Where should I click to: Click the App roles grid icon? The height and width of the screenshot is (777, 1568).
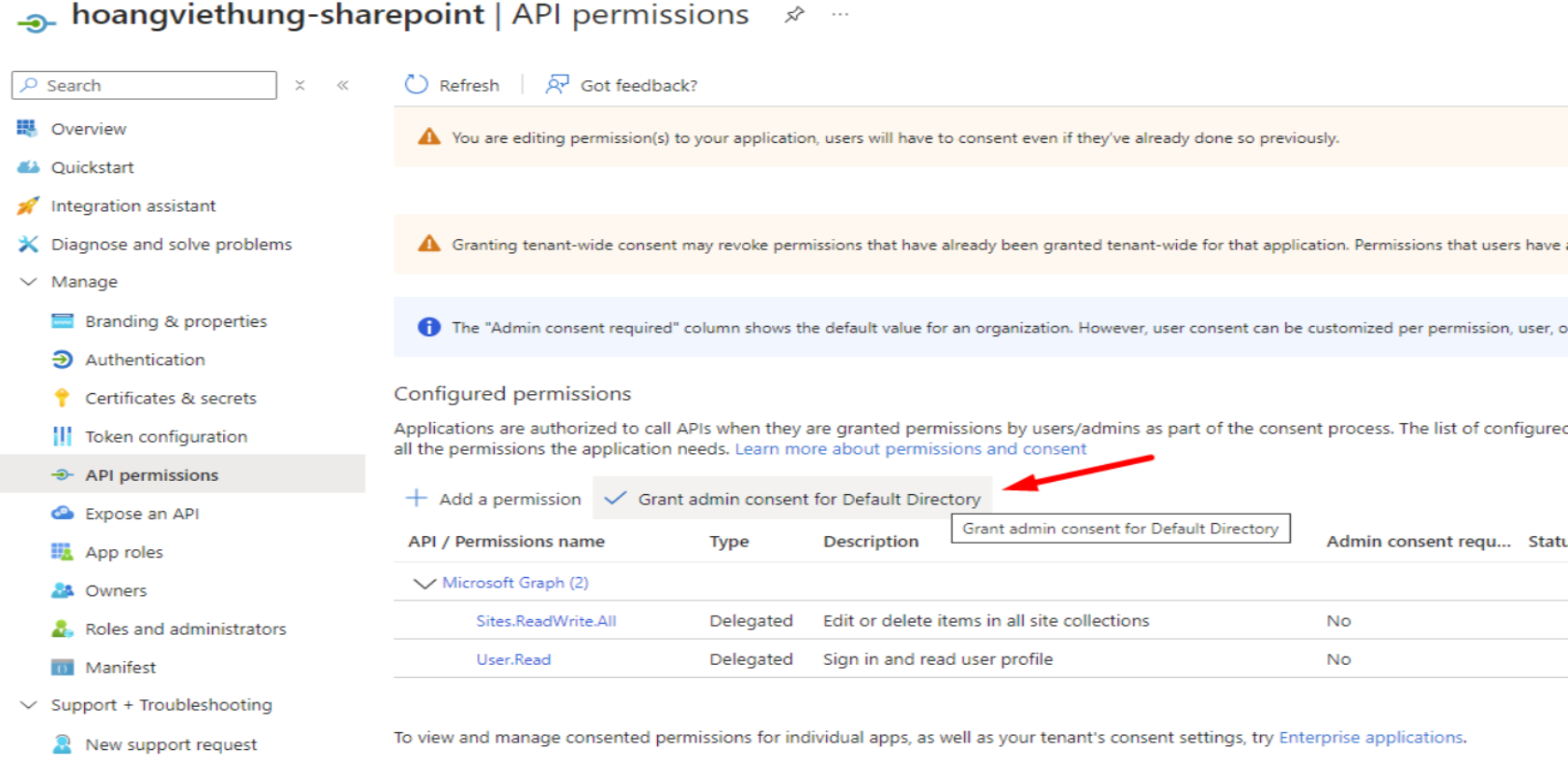click(x=63, y=552)
